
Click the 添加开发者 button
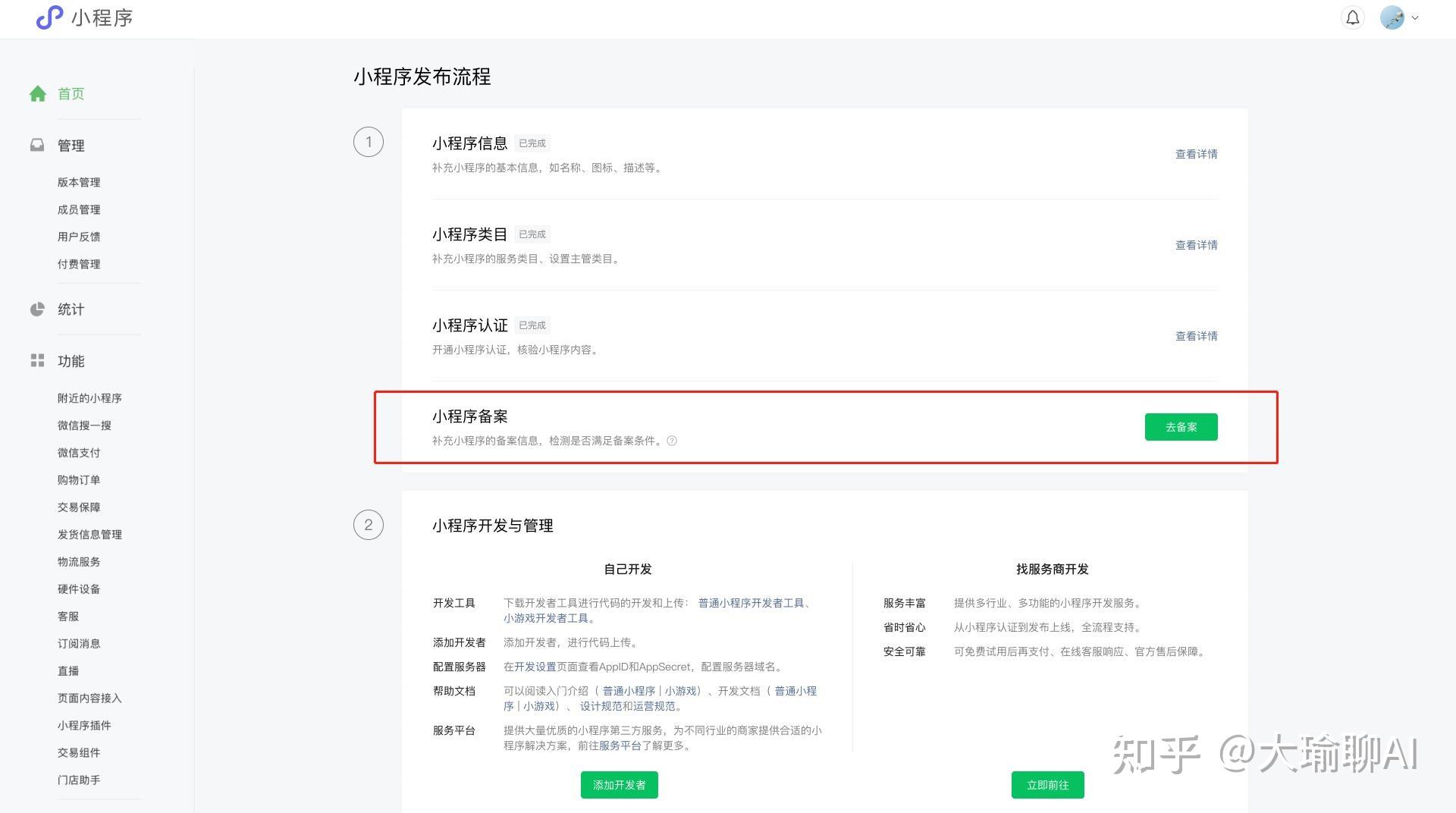point(619,785)
